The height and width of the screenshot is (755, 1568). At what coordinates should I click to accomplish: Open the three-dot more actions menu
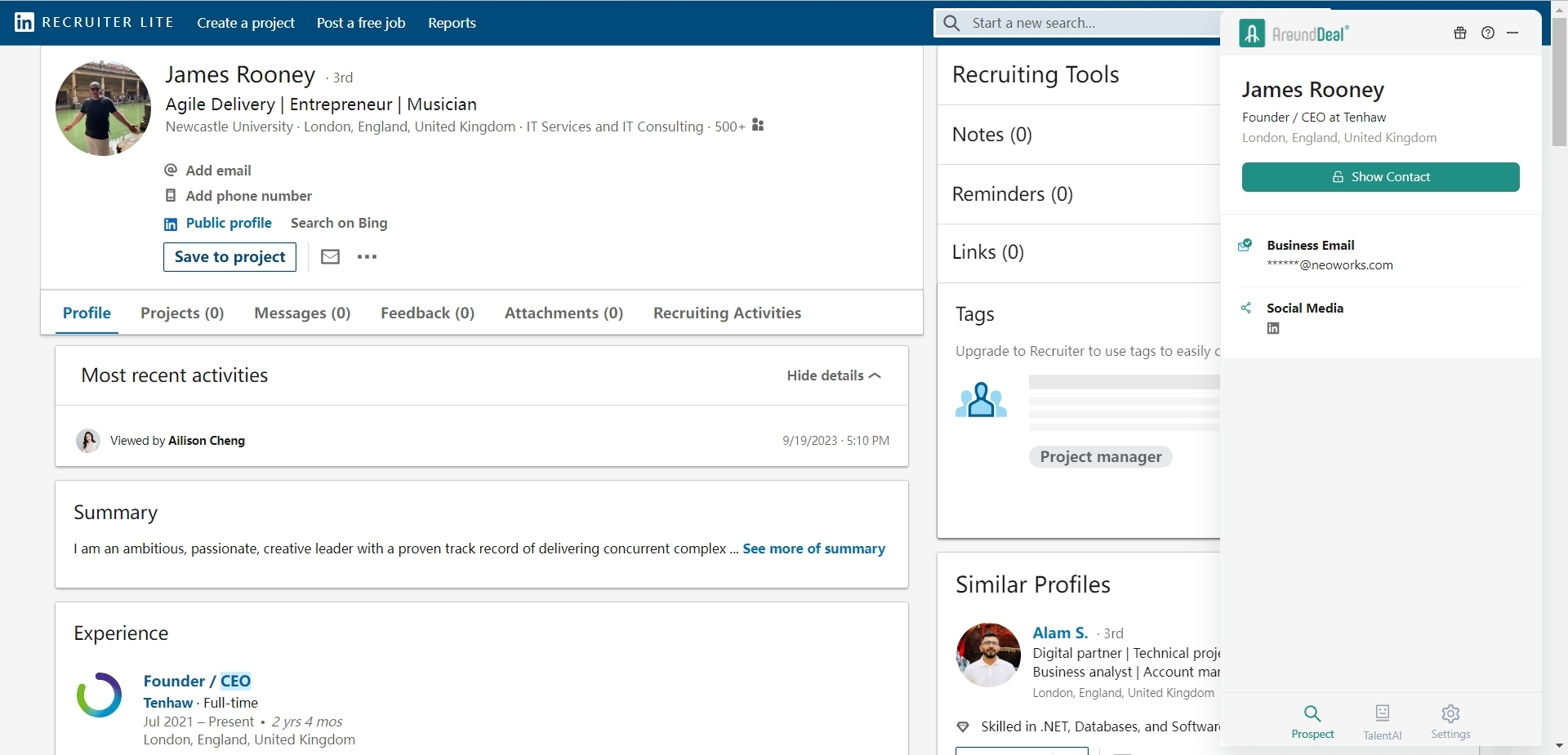pyautogui.click(x=367, y=256)
